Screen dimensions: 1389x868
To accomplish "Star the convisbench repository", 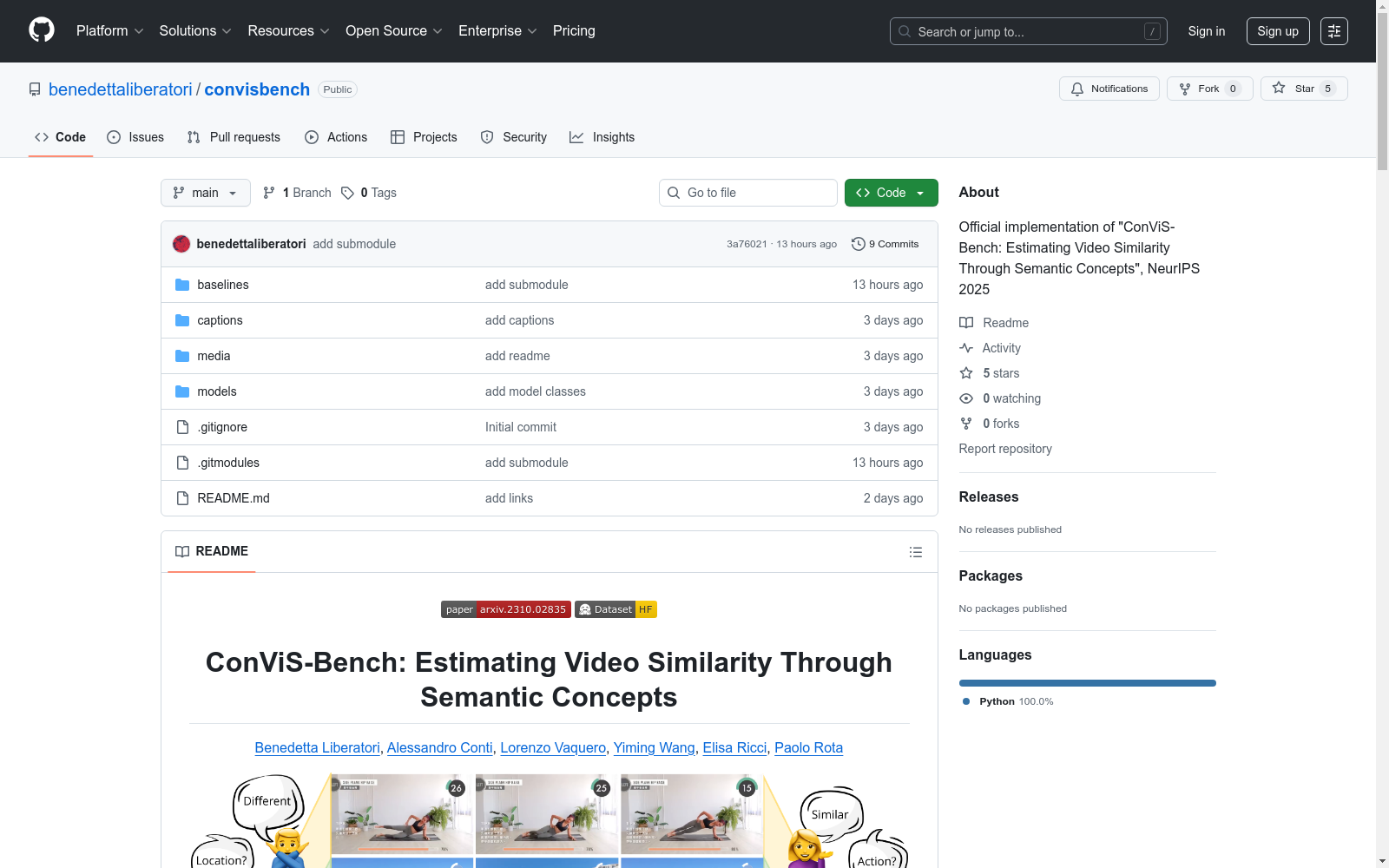I will tap(1304, 89).
